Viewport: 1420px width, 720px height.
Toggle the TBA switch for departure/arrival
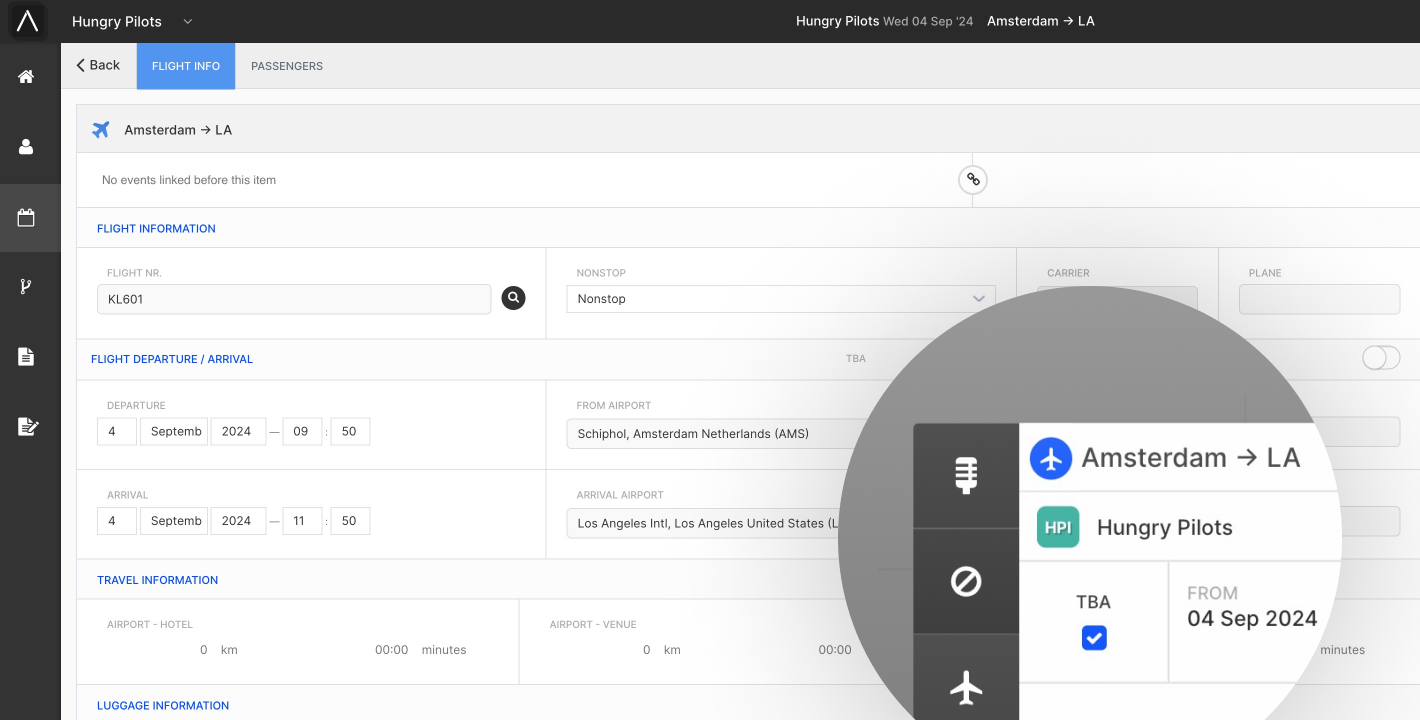[1380, 358]
